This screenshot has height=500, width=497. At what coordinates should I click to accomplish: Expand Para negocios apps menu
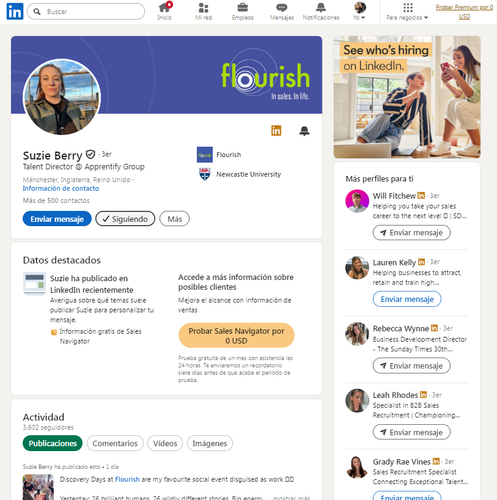pyautogui.click(x=407, y=11)
